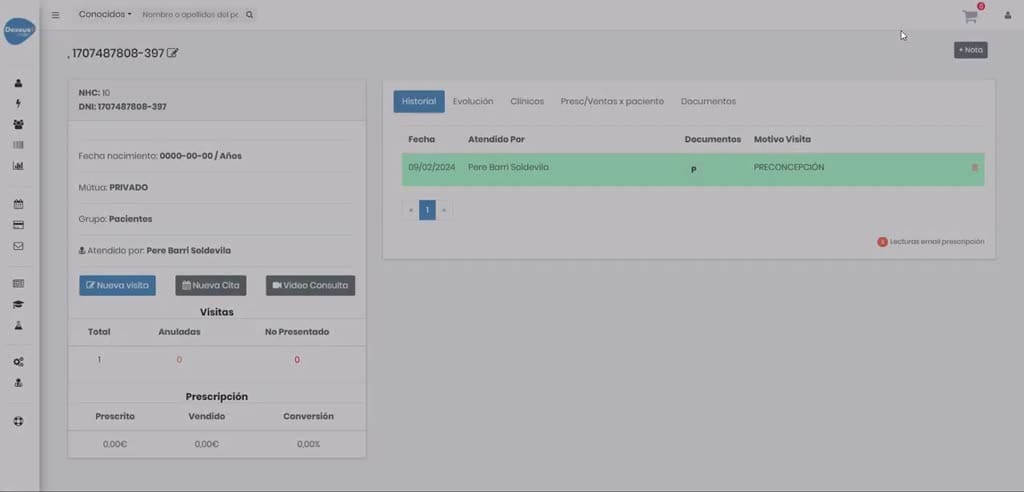Switch to the Evolución tab
The height and width of the screenshot is (492, 1024).
coord(473,101)
